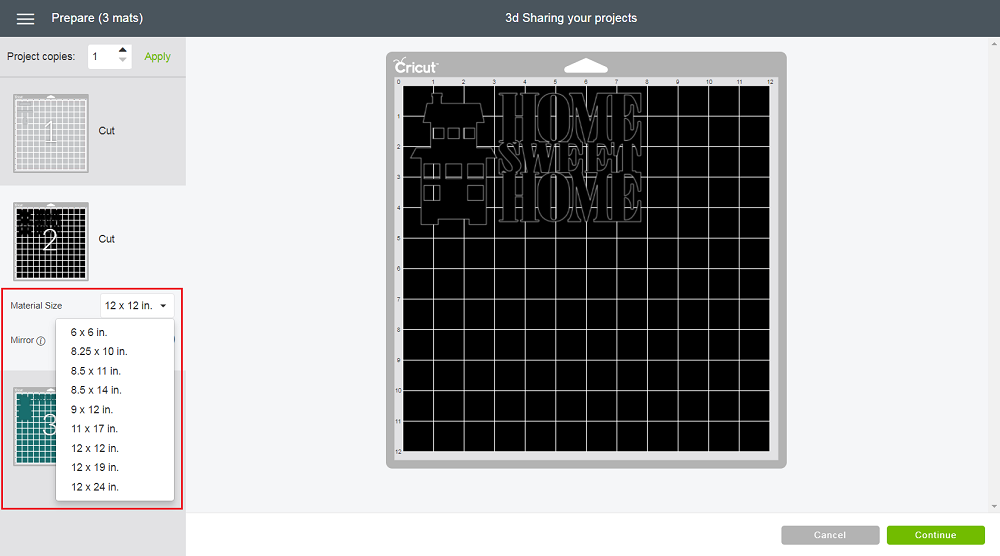Image resolution: width=1000 pixels, height=556 pixels.
Task: Pick the 9 x 12 in. option
Action: [x=92, y=410]
